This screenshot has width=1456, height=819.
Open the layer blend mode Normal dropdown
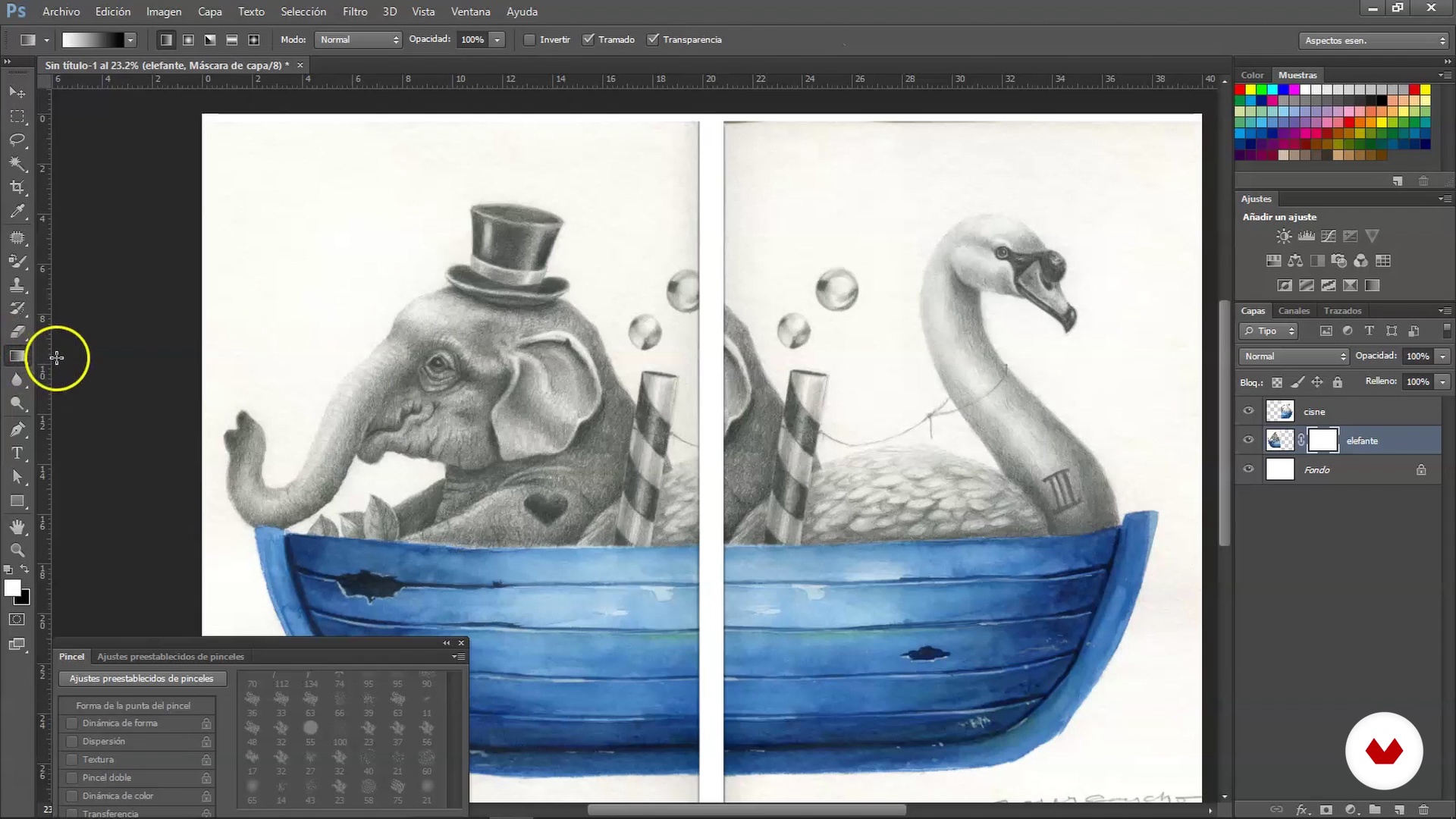click(x=1294, y=356)
